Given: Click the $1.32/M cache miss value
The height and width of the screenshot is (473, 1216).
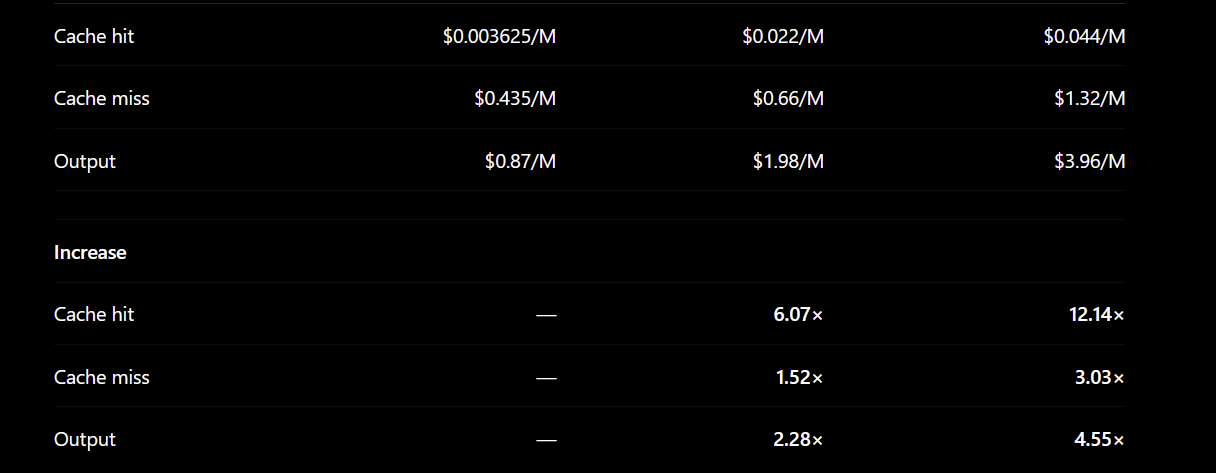Looking at the screenshot, I should coord(1089,98).
